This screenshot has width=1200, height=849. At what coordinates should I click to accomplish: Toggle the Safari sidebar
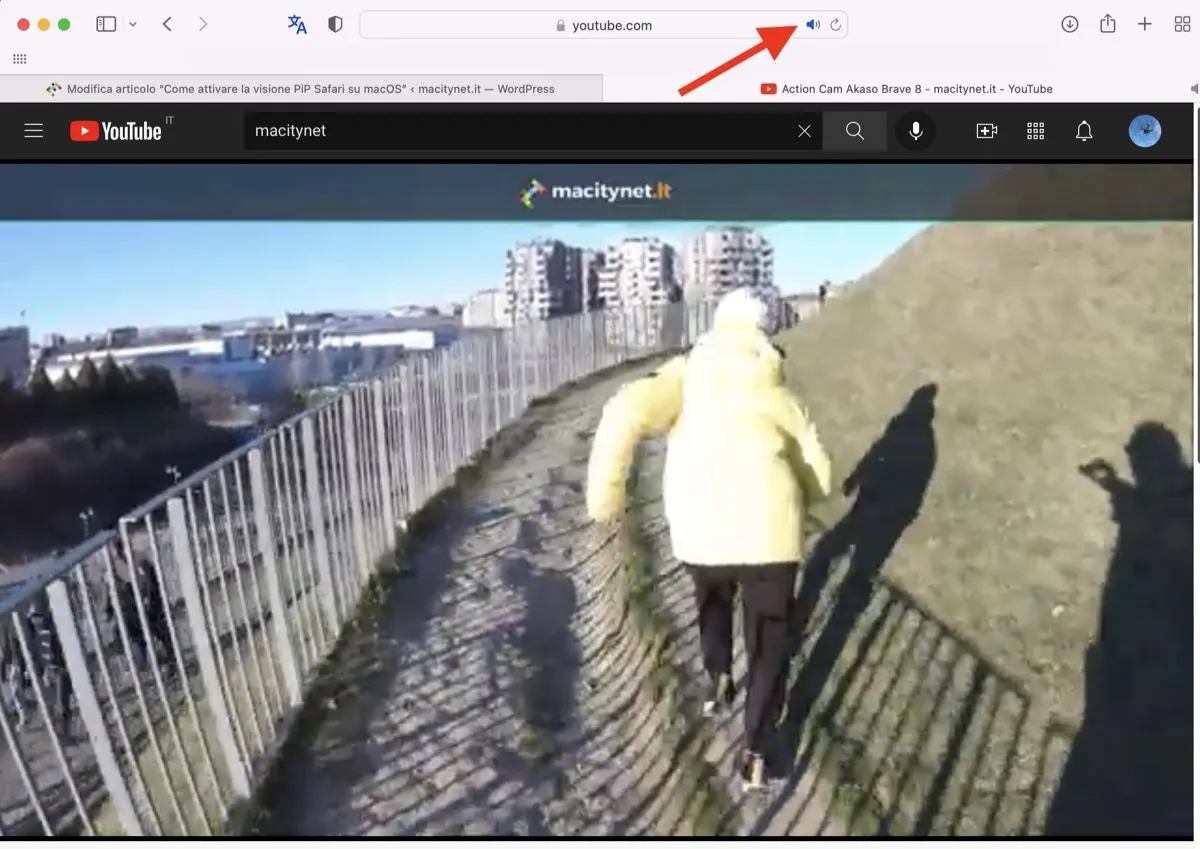106,23
